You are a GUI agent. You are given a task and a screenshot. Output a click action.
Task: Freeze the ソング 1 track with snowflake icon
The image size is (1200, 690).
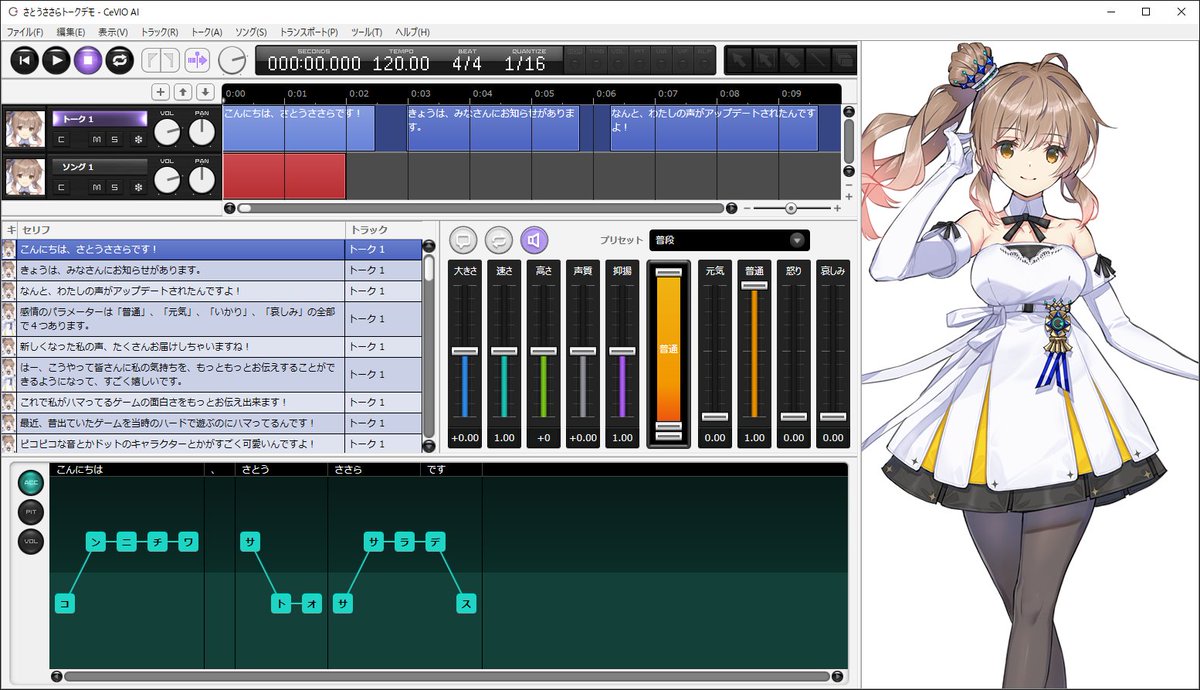(x=139, y=187)
